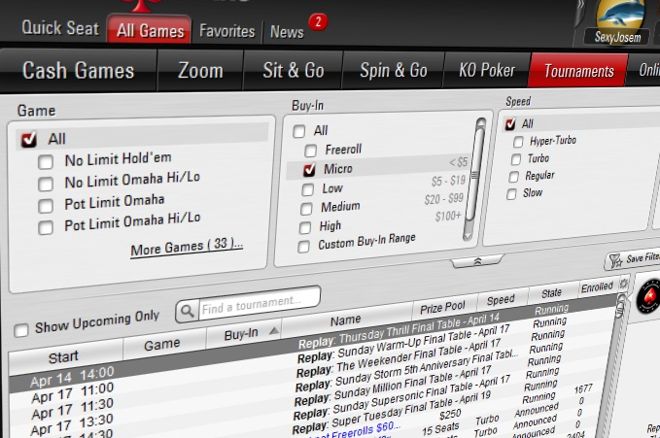Focus the Find a tournament field
Viewport: 660px width, 438px height.
click(258, 302)
